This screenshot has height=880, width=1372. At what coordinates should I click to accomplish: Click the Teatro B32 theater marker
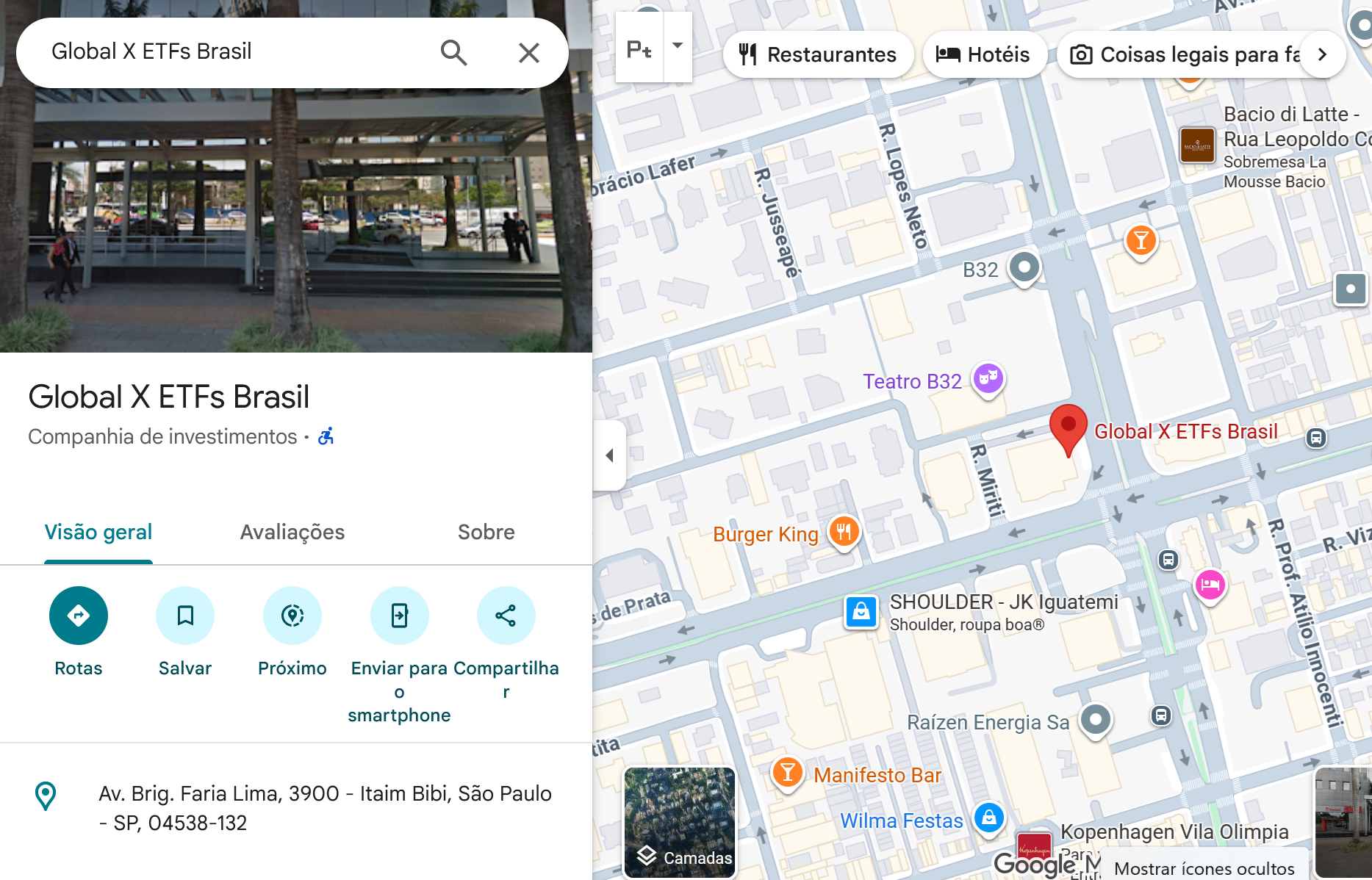tap(988, 380)
